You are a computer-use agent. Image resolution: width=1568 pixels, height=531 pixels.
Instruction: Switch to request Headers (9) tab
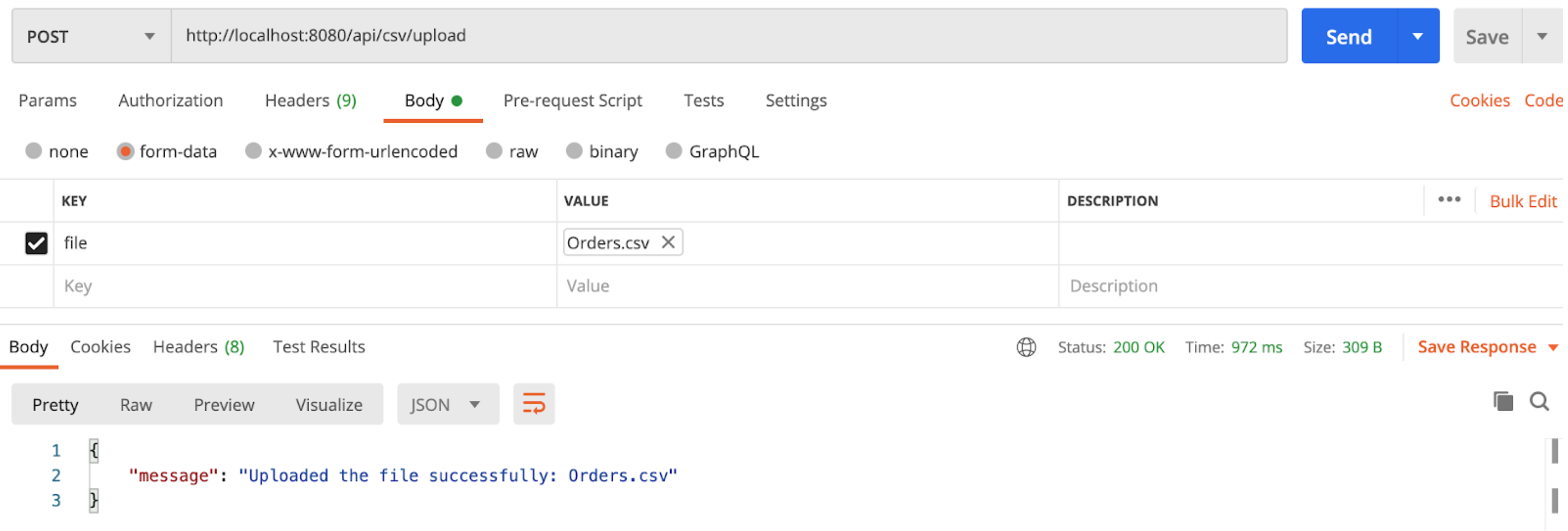coord(311,101)
